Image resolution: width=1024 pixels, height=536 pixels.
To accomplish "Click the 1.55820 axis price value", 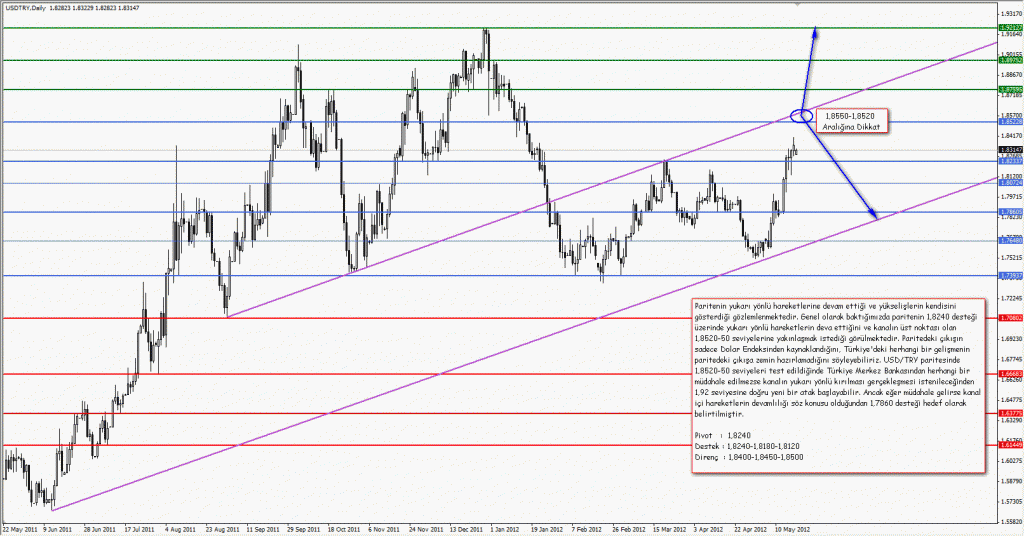I will coord(1010,521).
